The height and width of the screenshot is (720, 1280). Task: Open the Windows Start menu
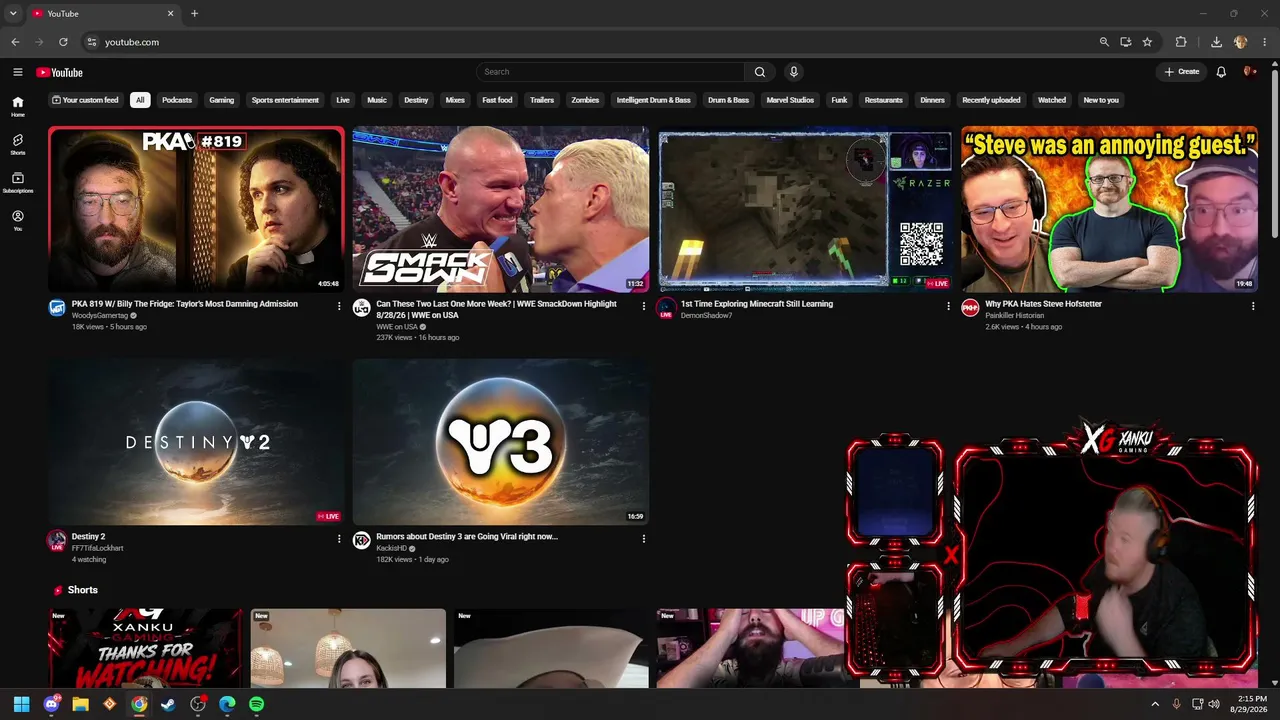(22, 704)
